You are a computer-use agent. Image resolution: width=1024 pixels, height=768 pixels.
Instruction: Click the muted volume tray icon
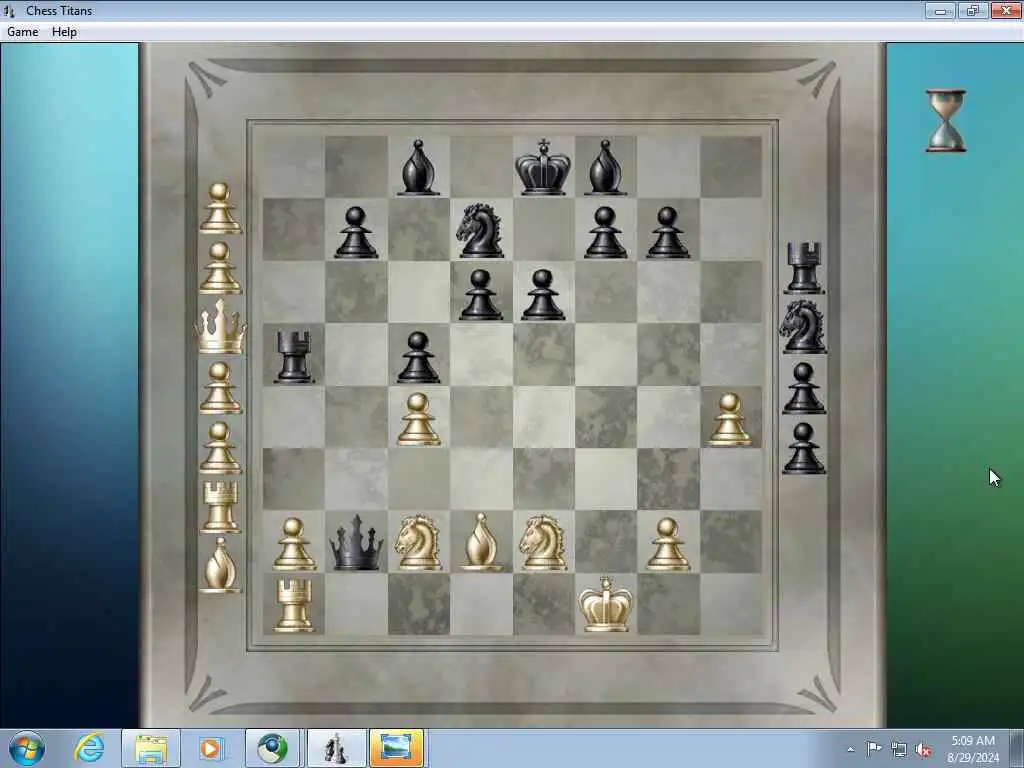[923, 750]
